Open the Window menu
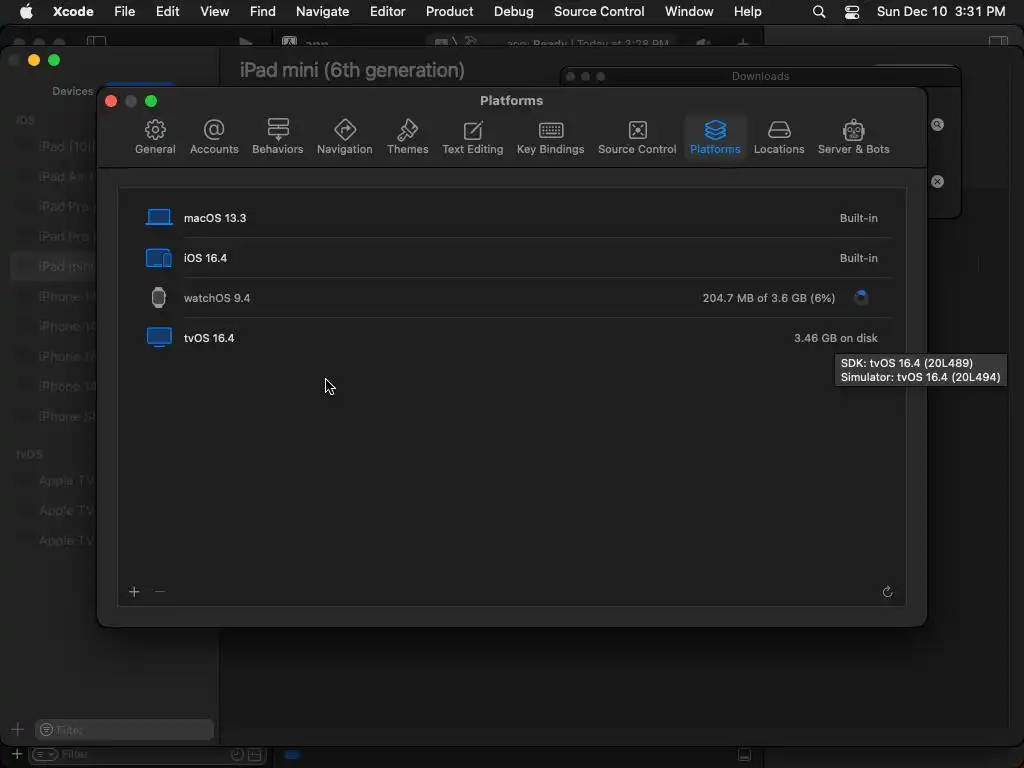Image resolution: width=1024 pixels, height=768 pixels. 689,11
